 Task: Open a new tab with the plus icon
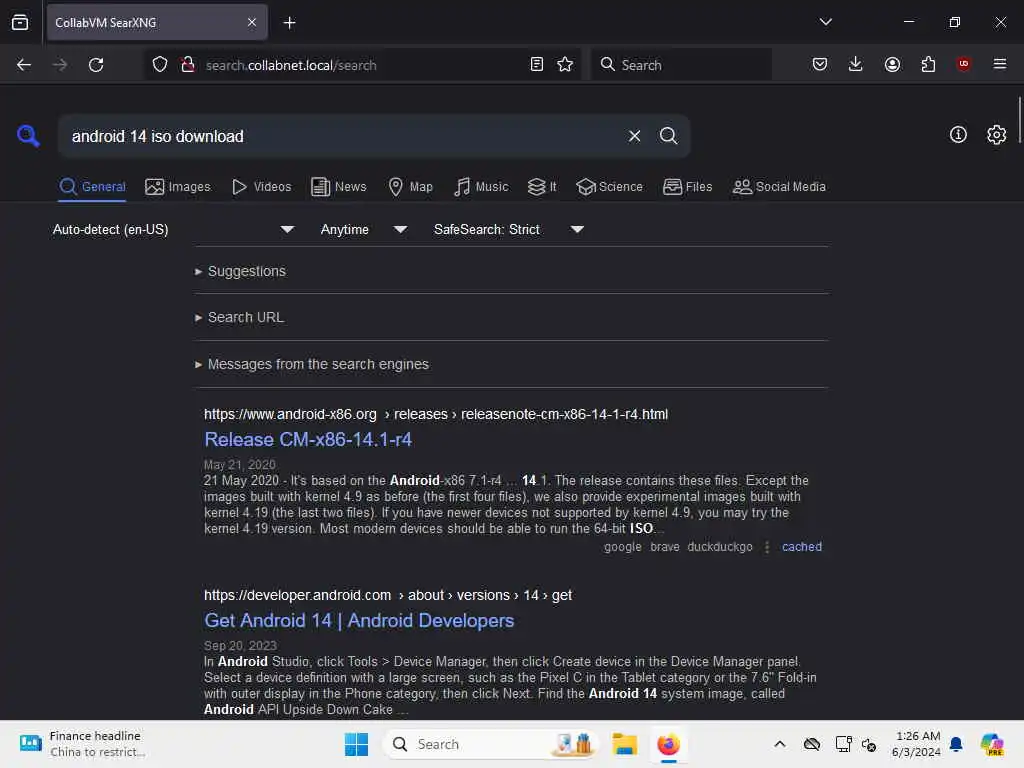click(x=289, y=23)
